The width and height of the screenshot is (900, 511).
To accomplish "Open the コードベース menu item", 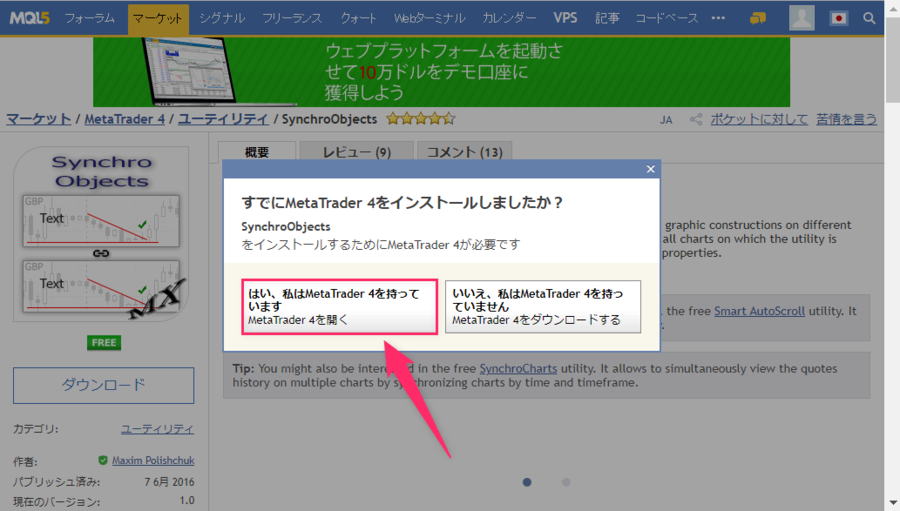I will (666, 18).
